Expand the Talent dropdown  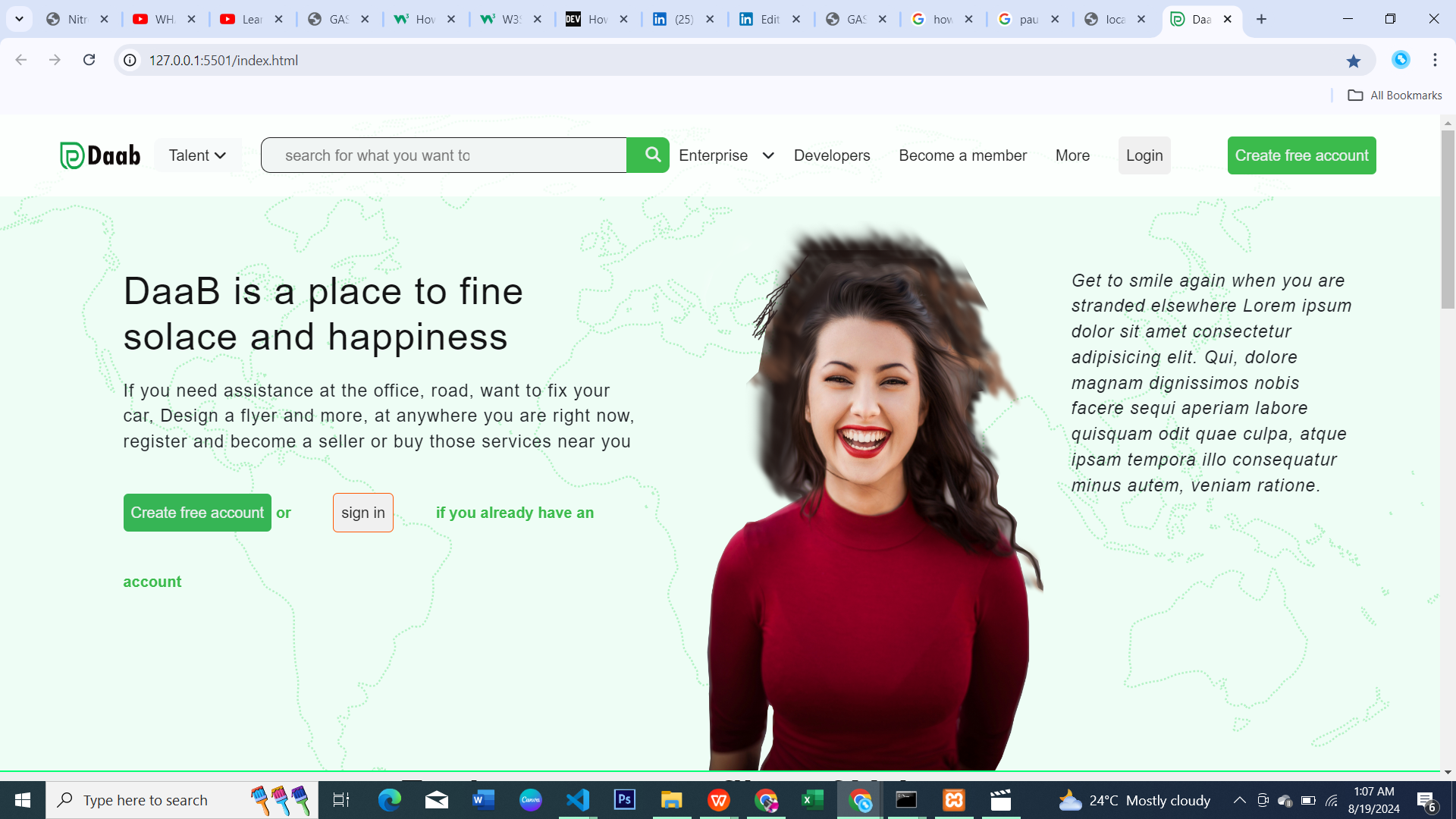point(198,155)
